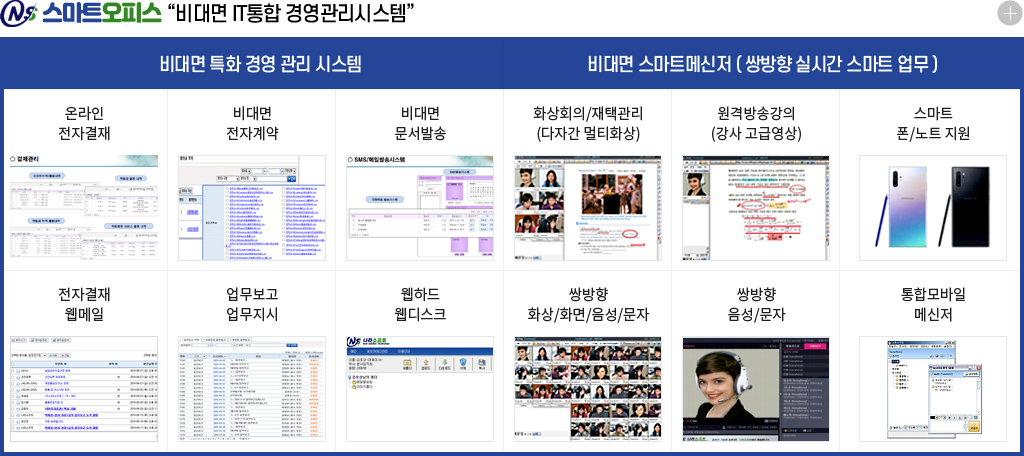
Task: View the 업무보고 table thumbnail
Action: coord(252,389)
